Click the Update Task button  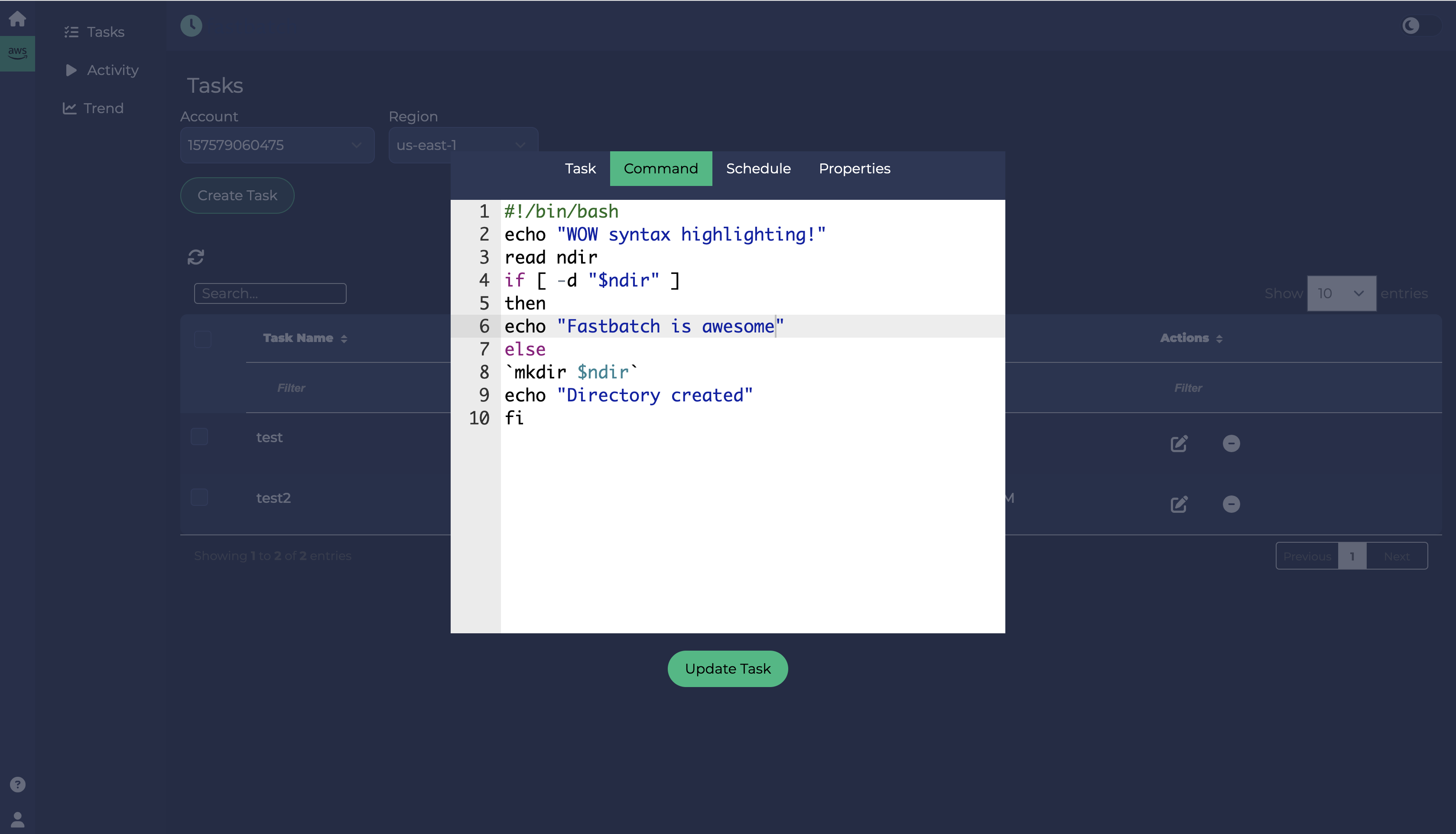click(x=728, y=668)
